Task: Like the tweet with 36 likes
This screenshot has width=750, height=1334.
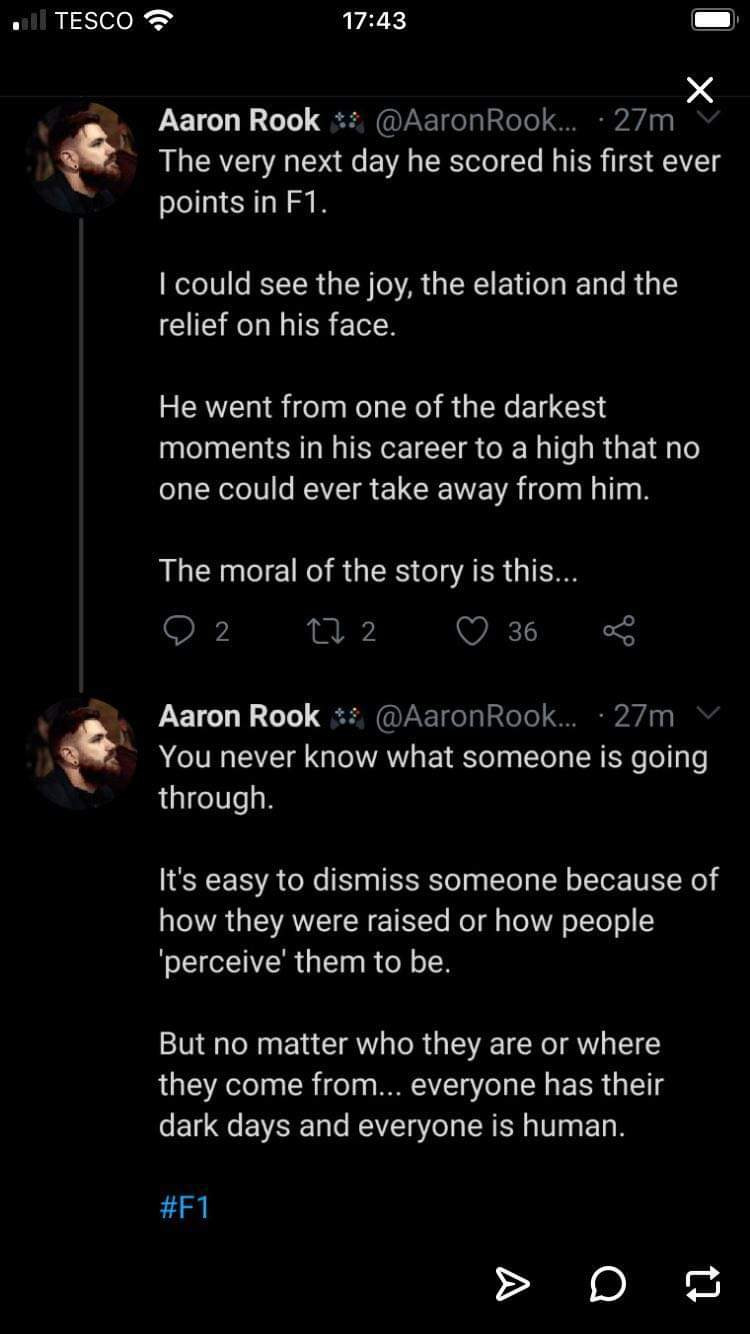Action: click(x=472, y=631)
